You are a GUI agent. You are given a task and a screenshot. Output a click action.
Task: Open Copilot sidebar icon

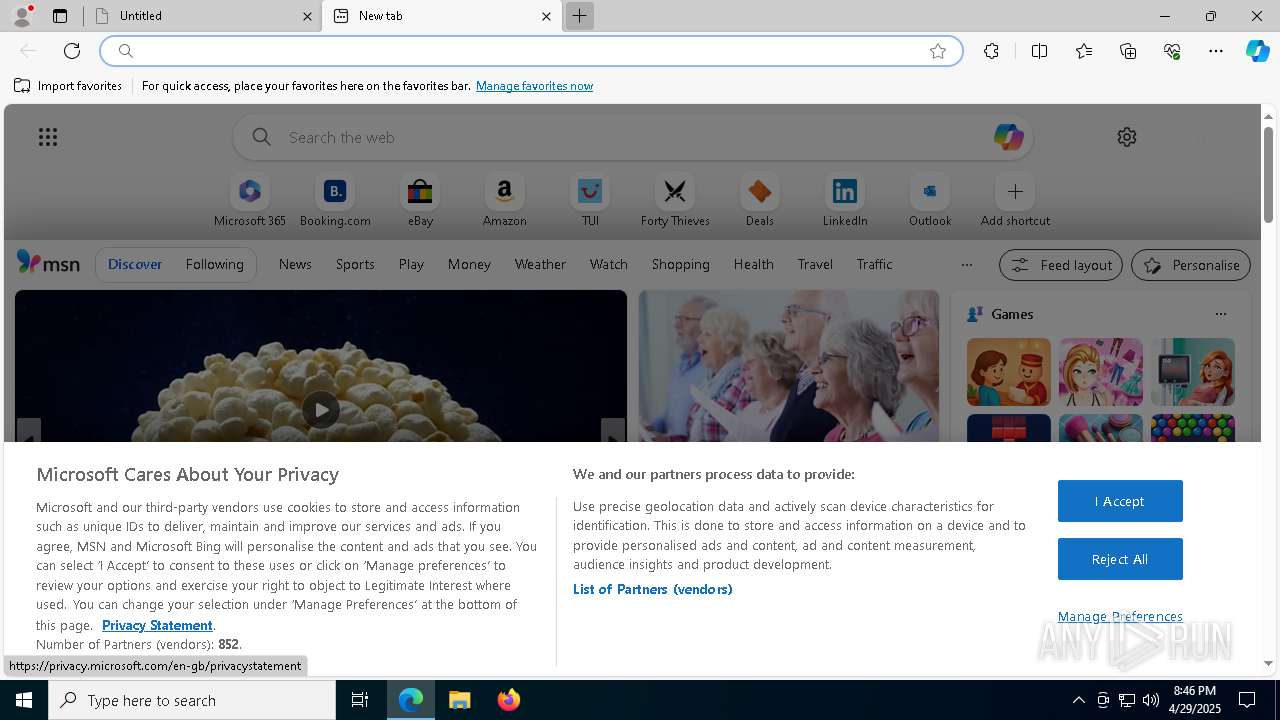[1257, 51]
